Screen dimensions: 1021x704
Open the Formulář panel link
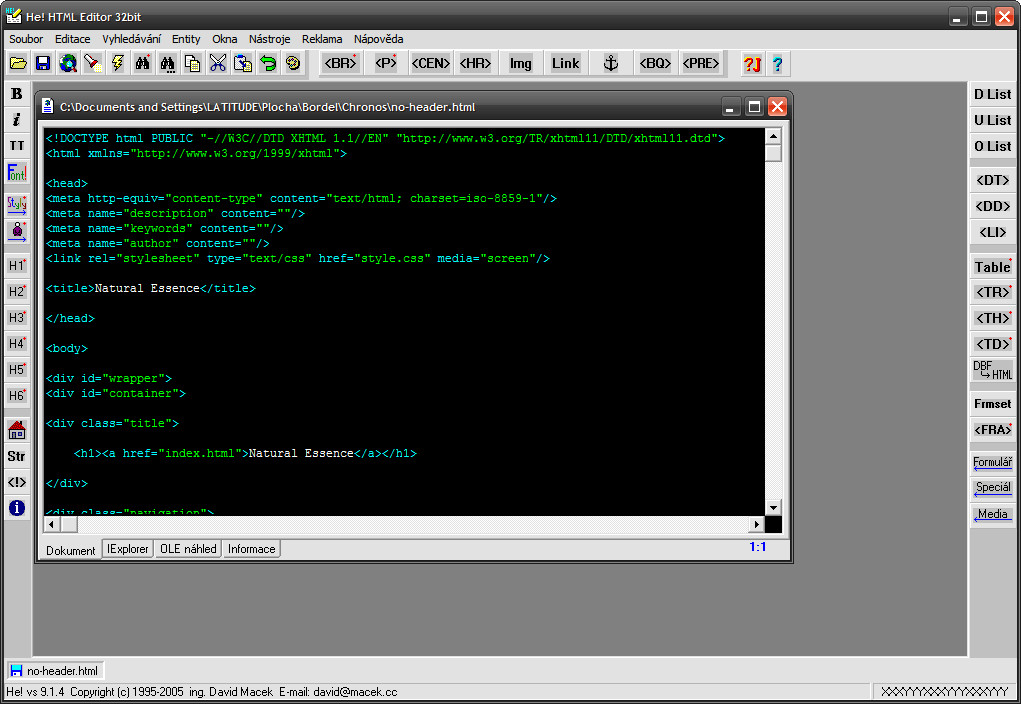coord(992,462)
